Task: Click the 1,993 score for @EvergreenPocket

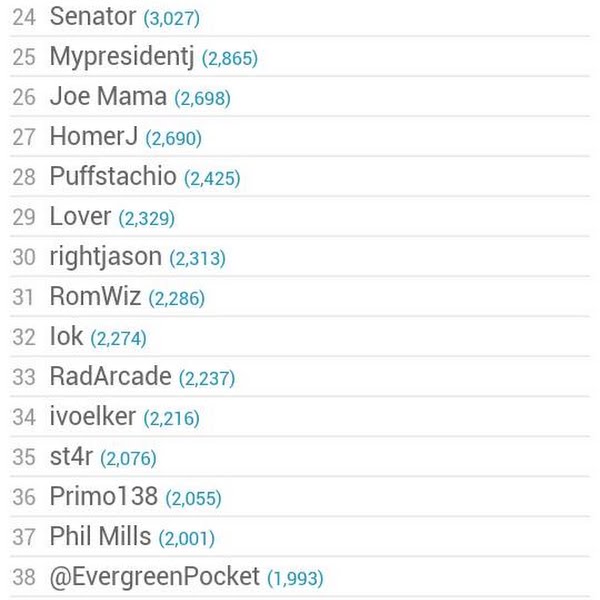Action: pyautogui.click(x=295, y=578)
